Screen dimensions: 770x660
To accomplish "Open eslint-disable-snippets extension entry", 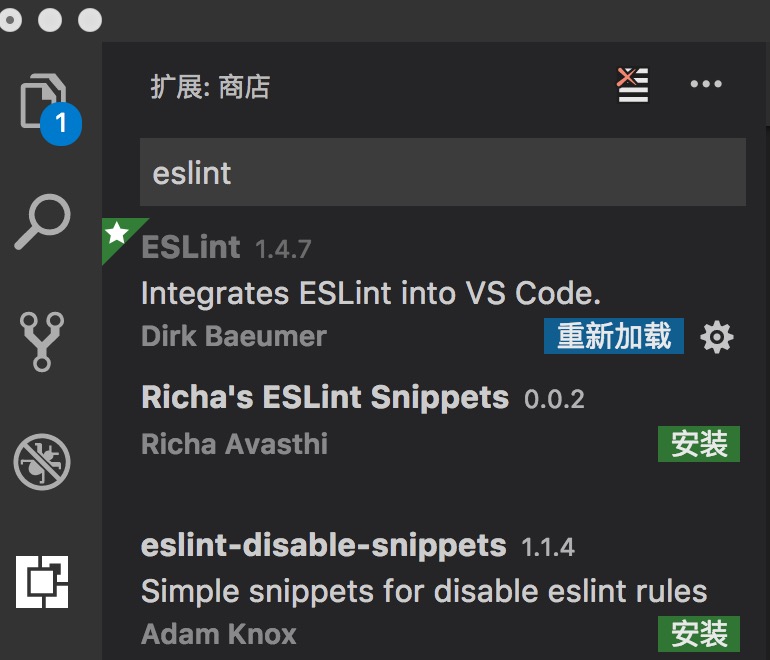I will [323, 545].
